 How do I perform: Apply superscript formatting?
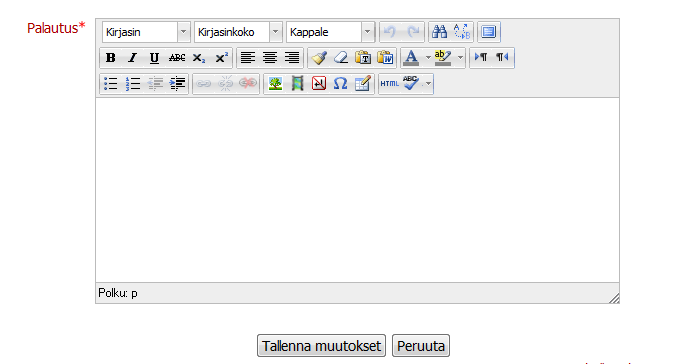pos(221,58)
